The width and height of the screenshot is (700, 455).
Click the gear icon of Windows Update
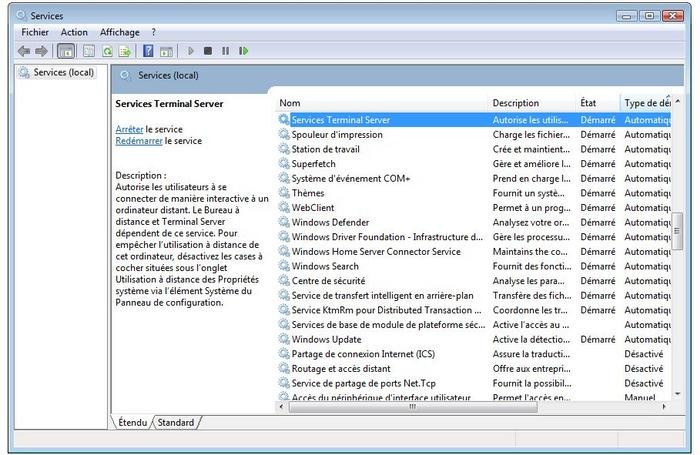click(283, 339)
